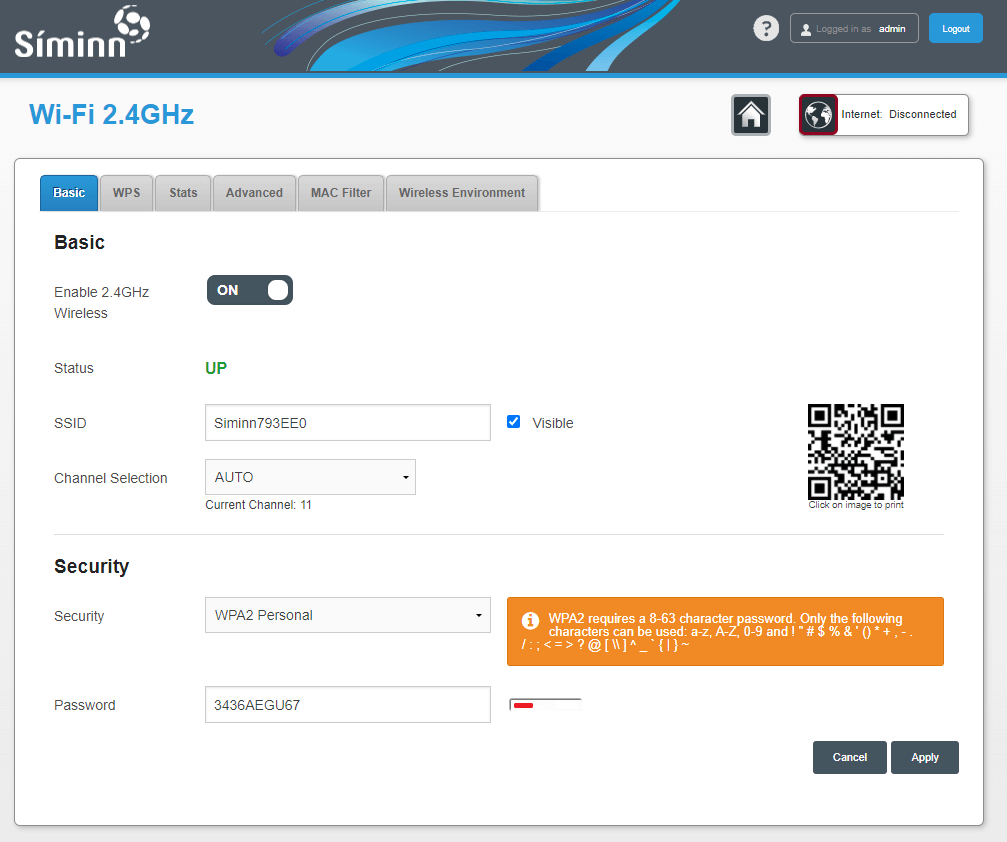Uncheck the Visible SSID checkbox
1007x842 pixels.
pyautogui.click(x=514, y=422)
